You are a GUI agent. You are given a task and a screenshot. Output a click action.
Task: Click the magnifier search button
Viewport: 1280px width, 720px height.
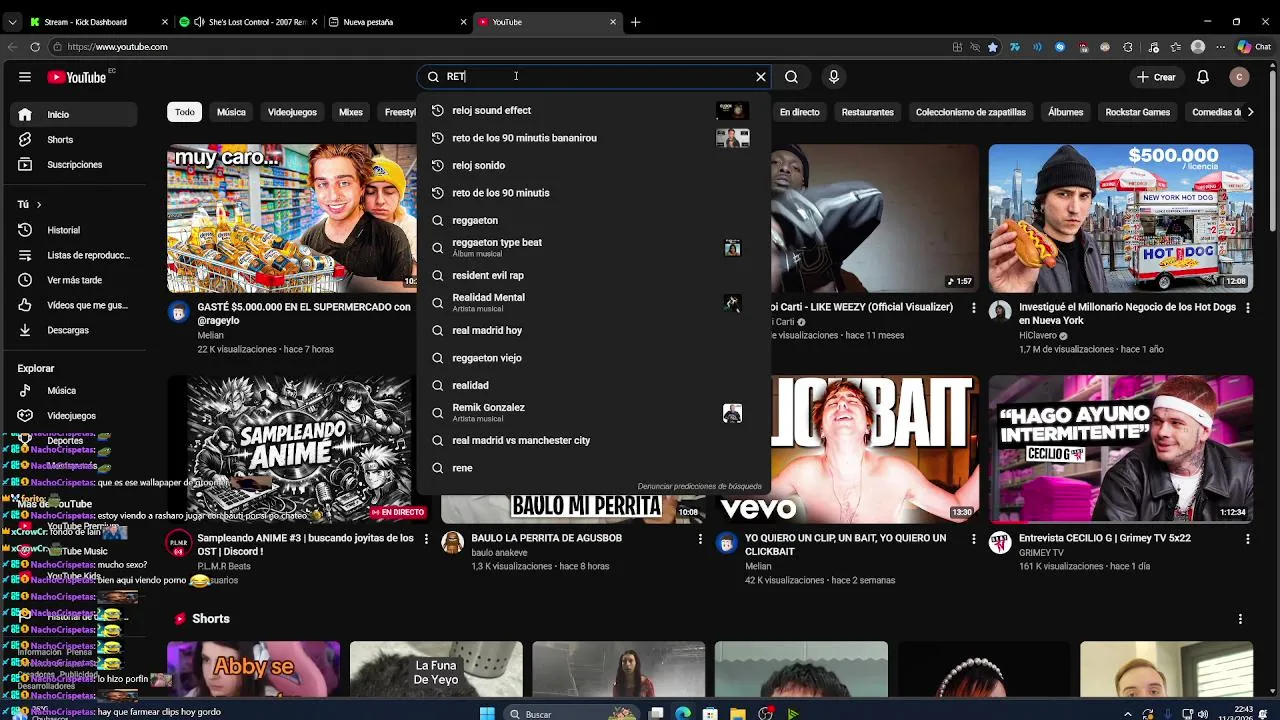coord(791,77)
